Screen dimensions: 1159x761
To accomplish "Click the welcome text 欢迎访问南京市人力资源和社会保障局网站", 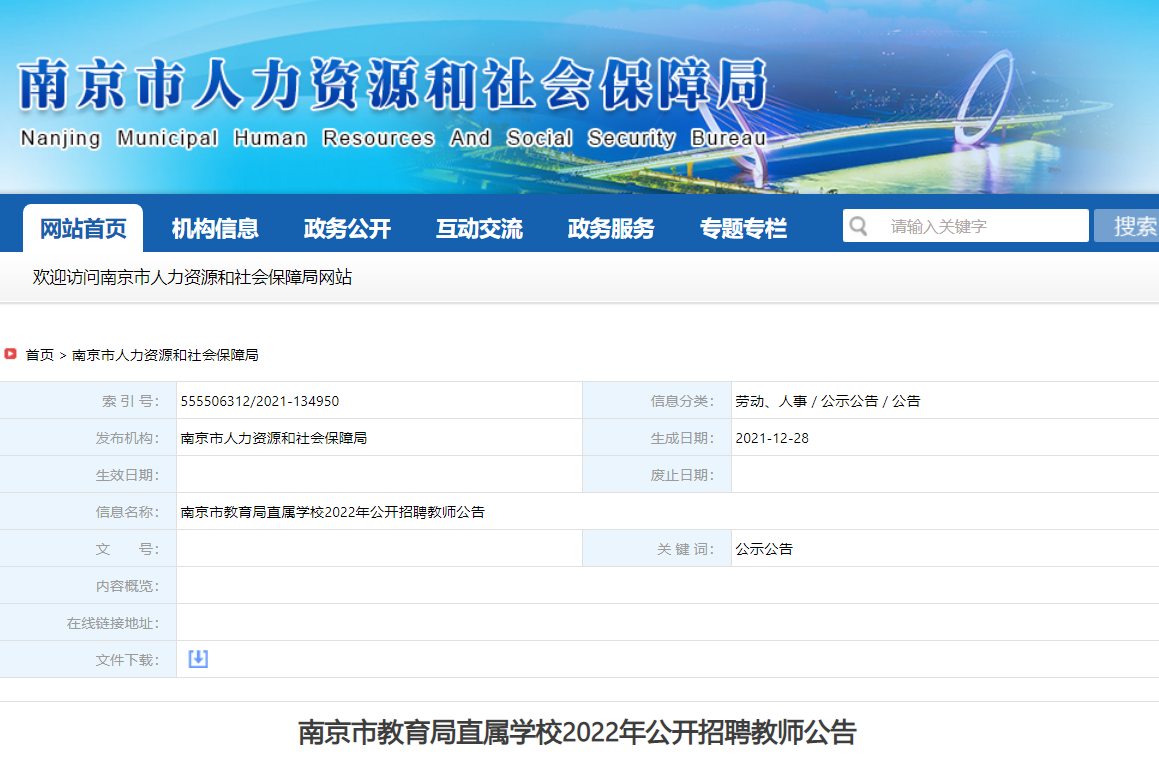I will 192,277.
